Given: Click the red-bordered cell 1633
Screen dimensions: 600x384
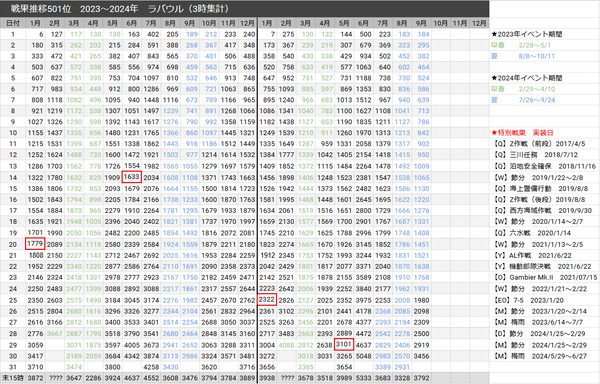Looking at the screenshot, I should pos(132,177).
